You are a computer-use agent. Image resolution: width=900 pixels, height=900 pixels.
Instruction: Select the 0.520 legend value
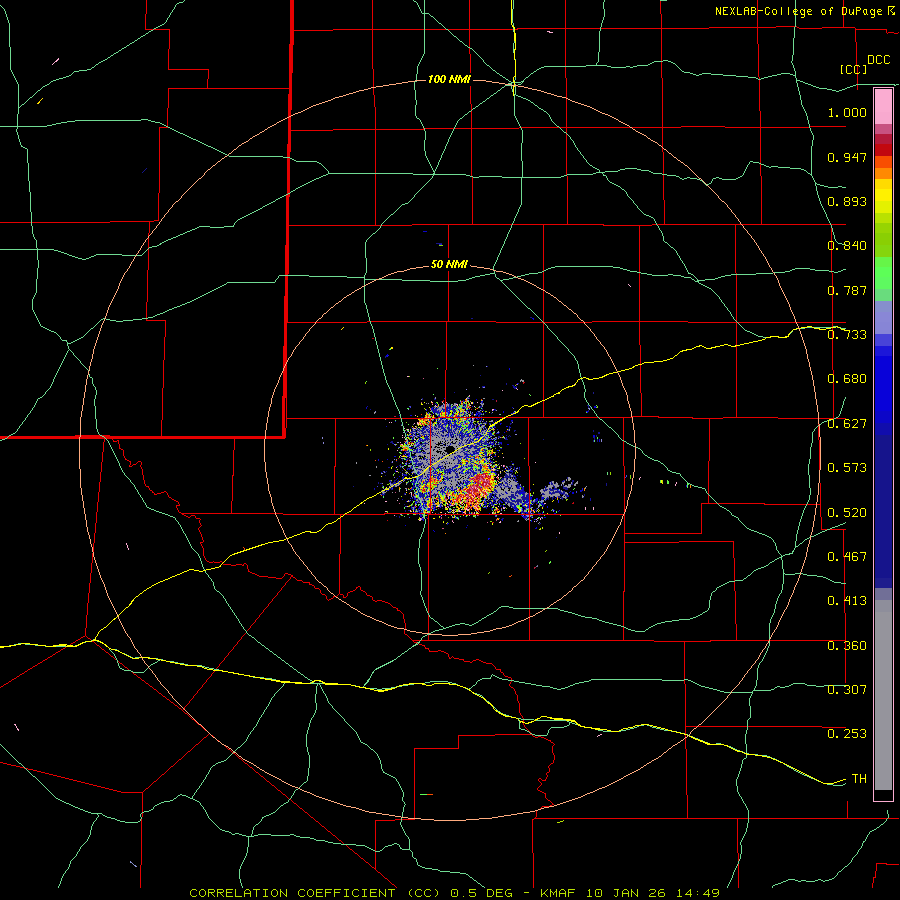847,513
